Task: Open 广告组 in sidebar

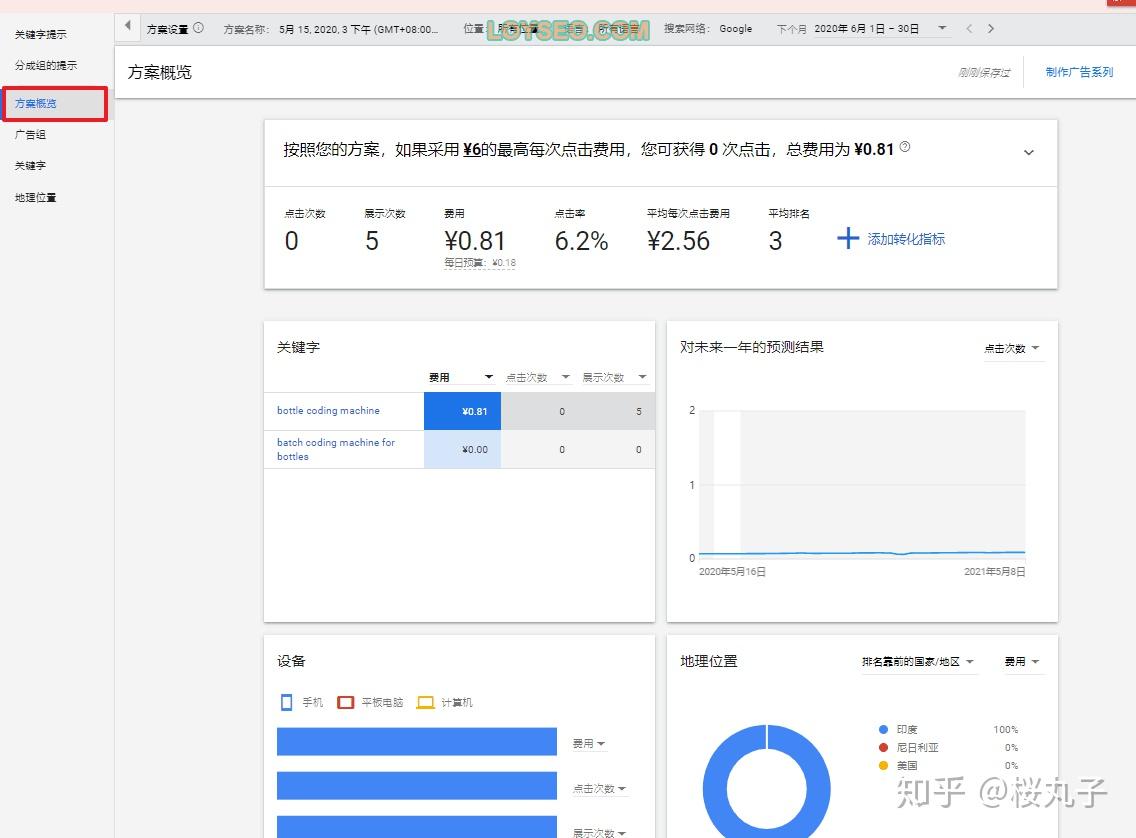Action: coord(30,135)
